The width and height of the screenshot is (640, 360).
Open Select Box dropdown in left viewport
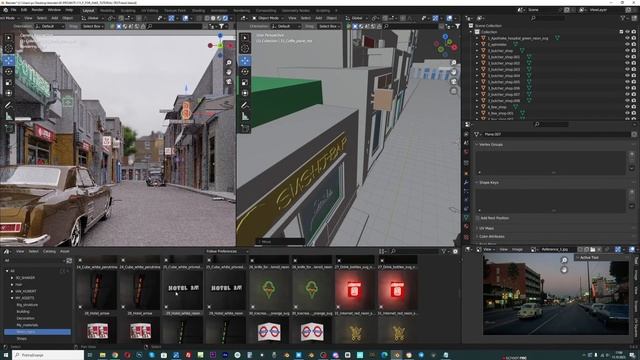click(93, 26)
